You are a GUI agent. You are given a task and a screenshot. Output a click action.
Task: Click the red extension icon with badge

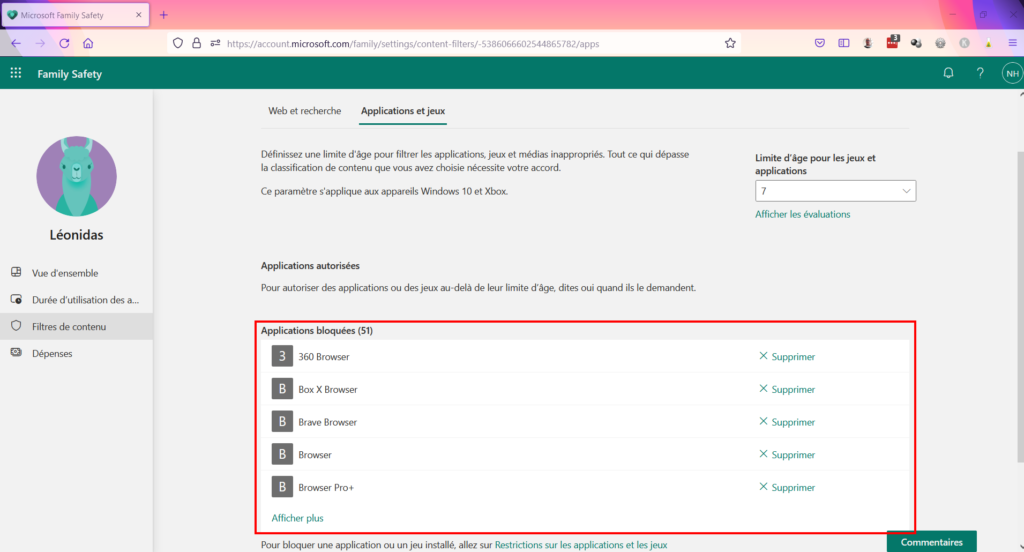(x=892, y=42)
